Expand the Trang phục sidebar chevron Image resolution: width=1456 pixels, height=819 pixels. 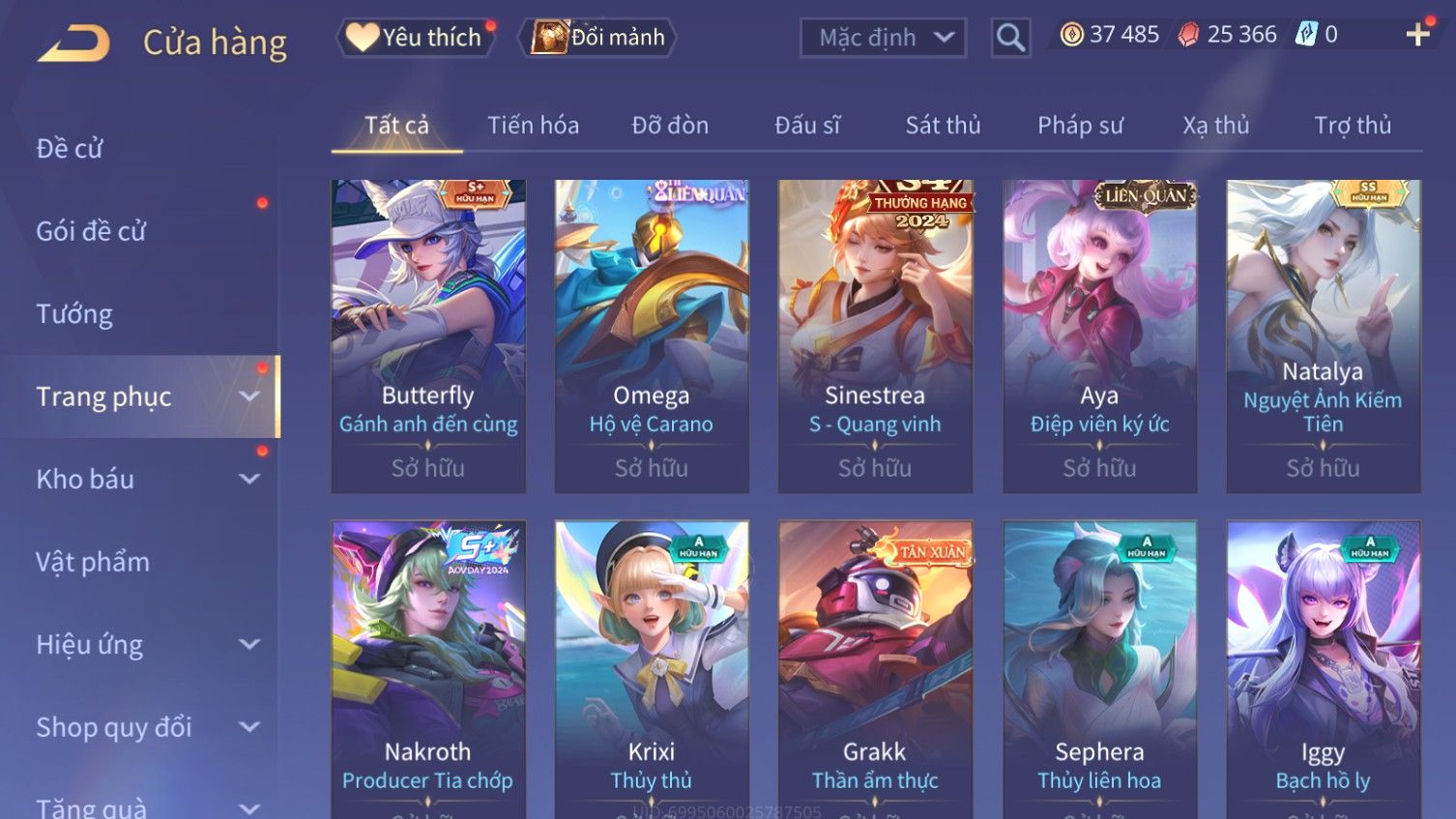(249, 396)
